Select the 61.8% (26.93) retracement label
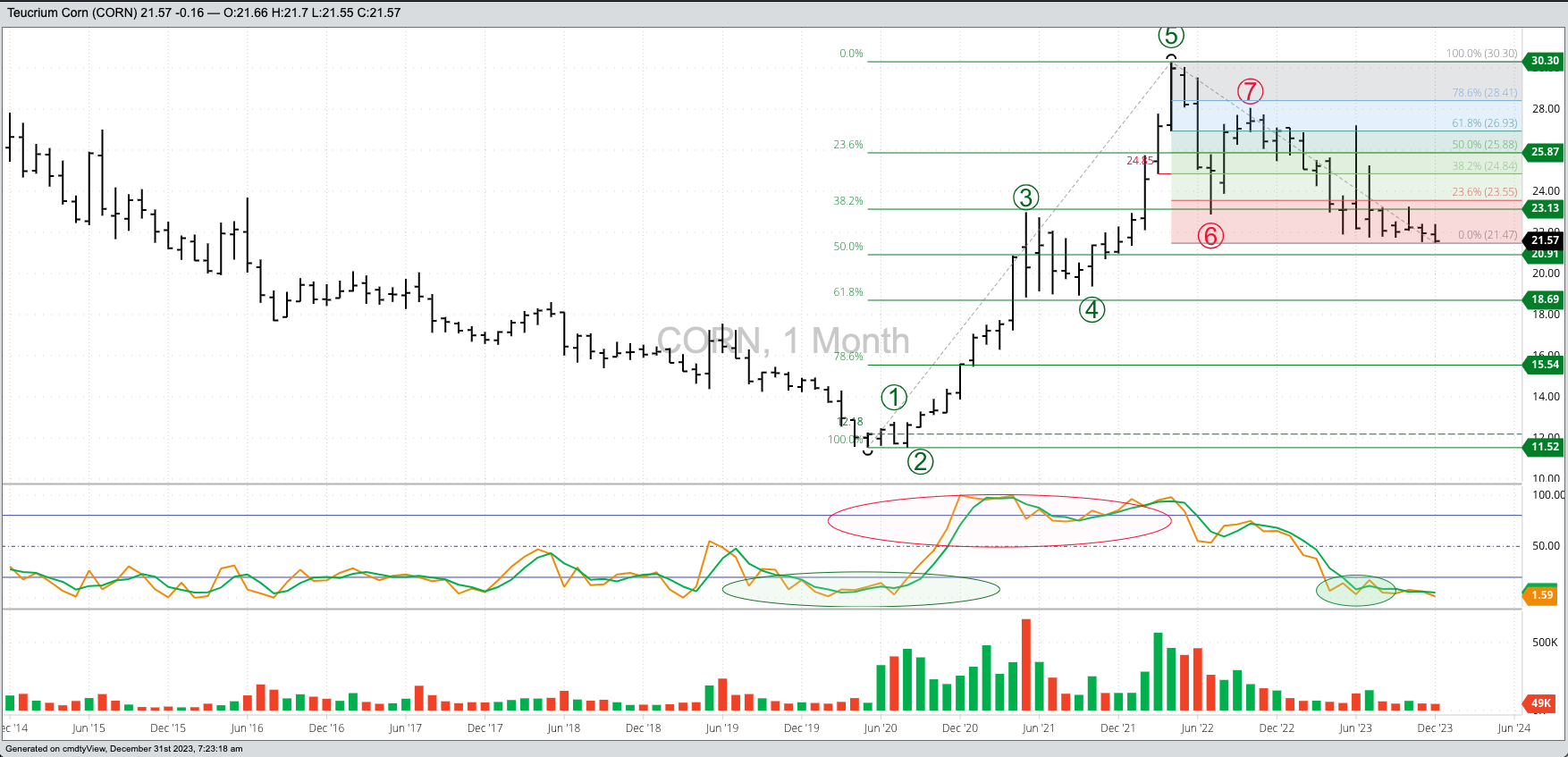 1484,123
